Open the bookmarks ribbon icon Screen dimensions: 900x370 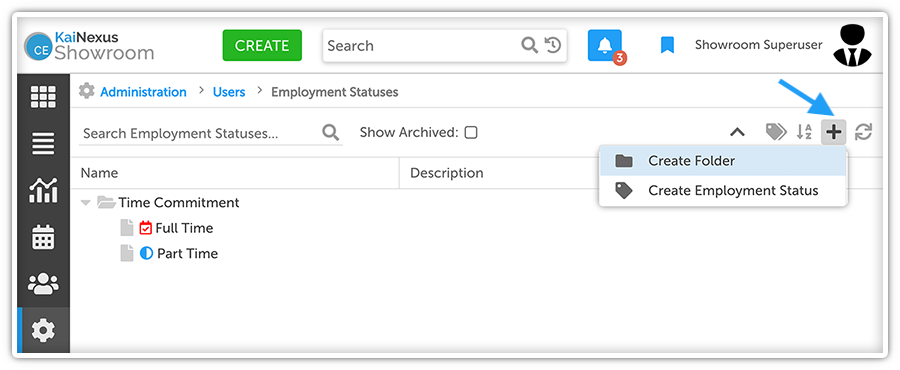[x=667, y=45]
